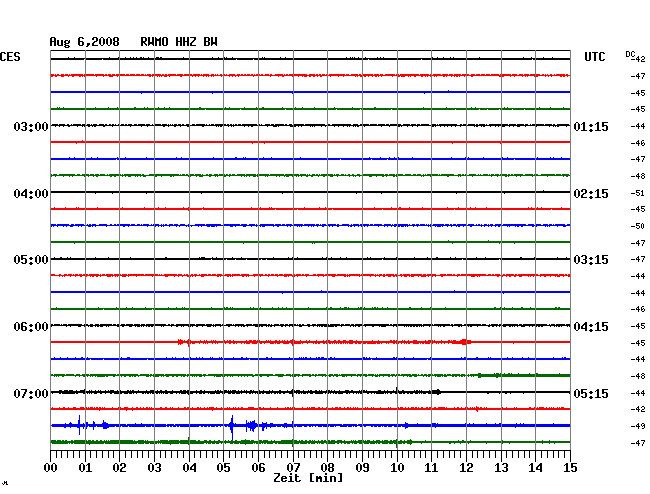Click the "Zeit [min]" axis title

tap(308, 478)
